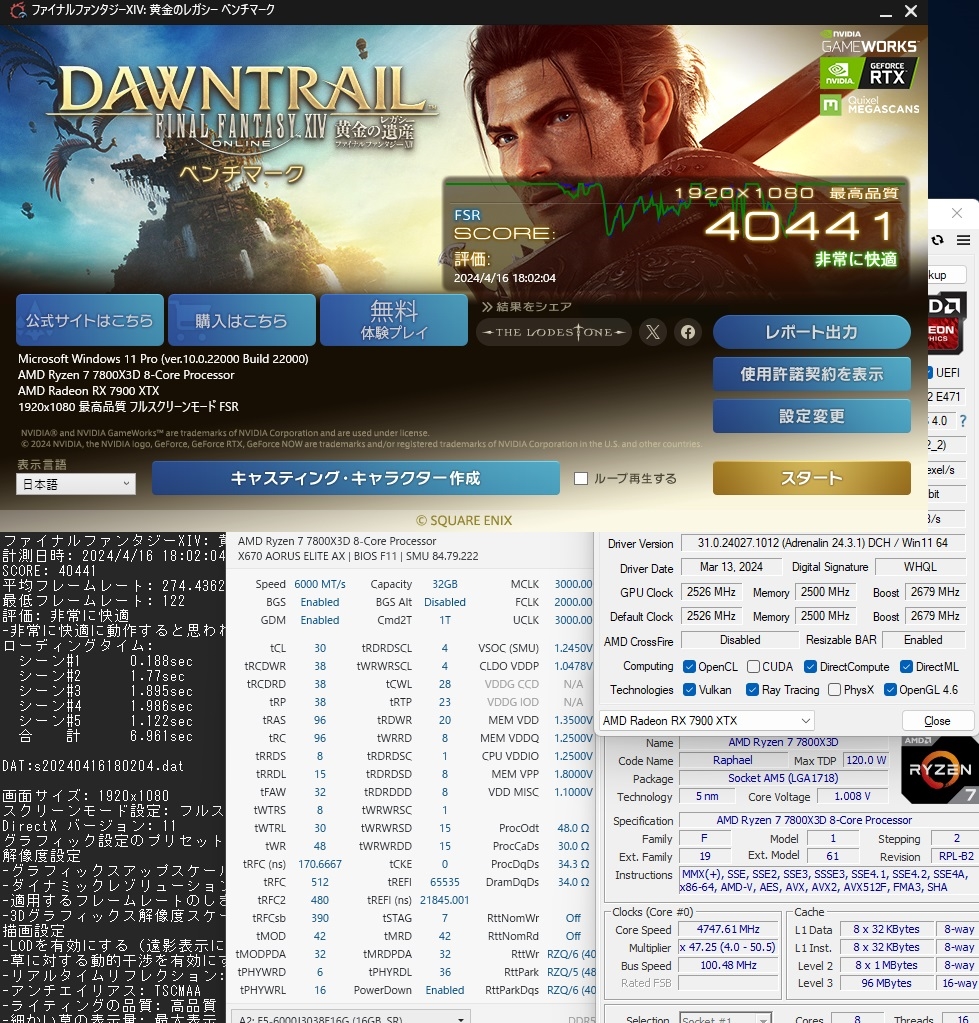The image size is (979, 1023).
Task: Click the GPU-Z Close button
Action: pyautogui.click(x=937, y=721)
